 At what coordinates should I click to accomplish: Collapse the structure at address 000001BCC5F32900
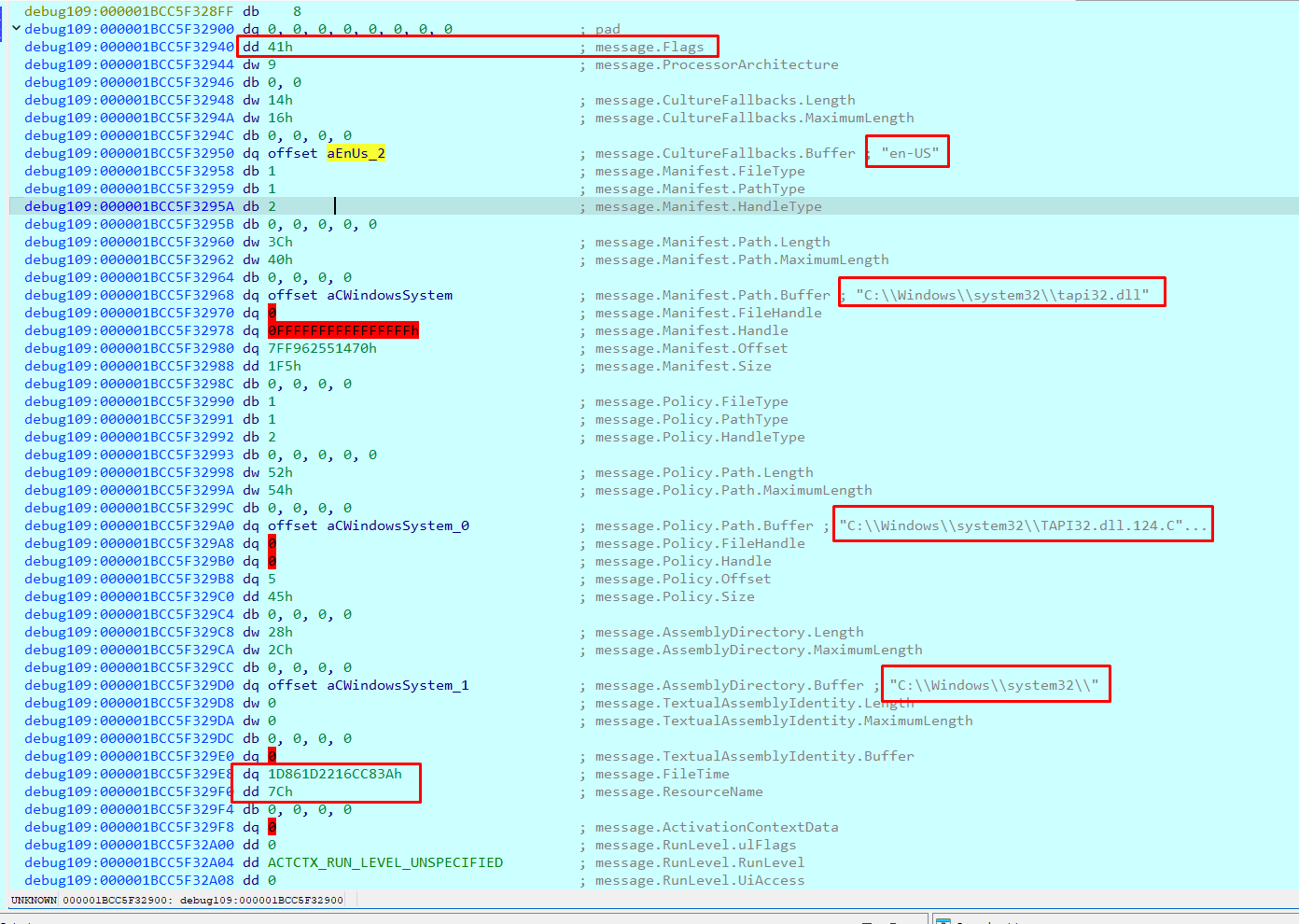point(16,29)
